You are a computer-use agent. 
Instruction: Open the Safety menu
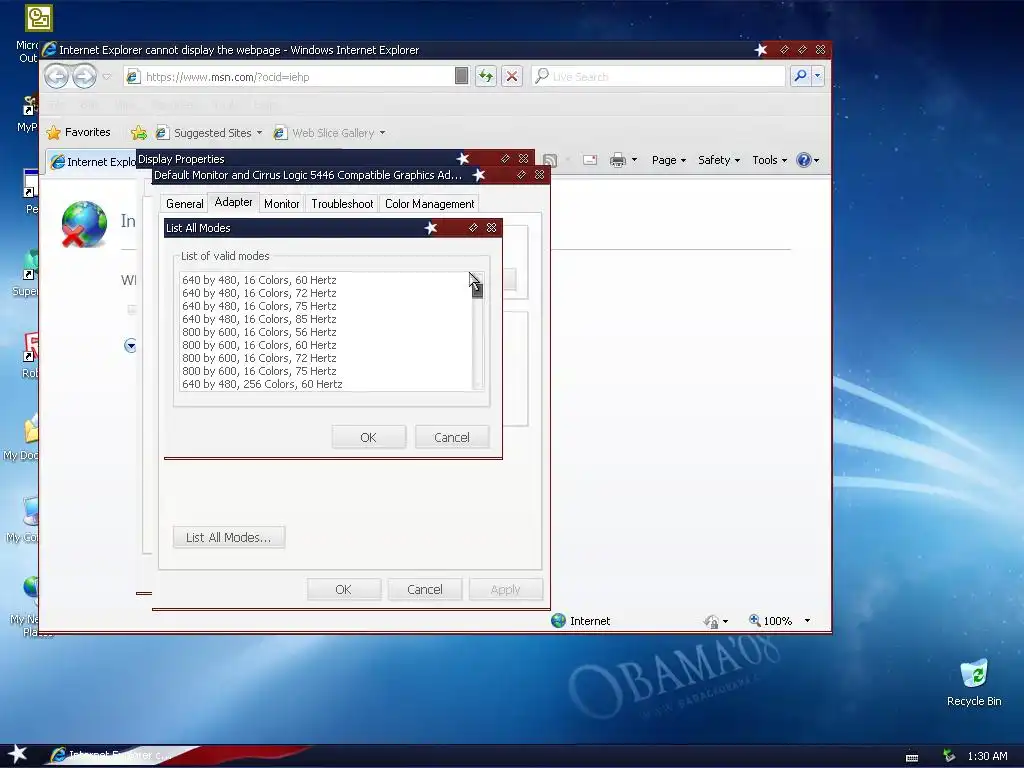[719, 160]
